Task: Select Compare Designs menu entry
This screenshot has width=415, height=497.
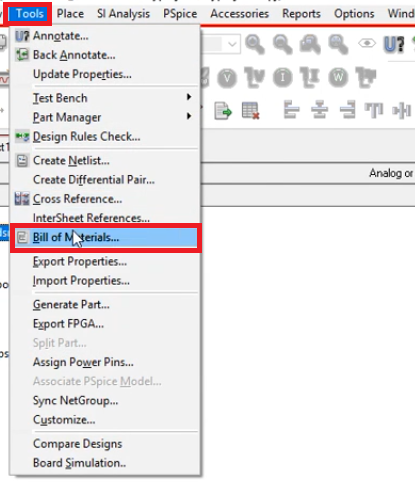Action: [104, 444]
